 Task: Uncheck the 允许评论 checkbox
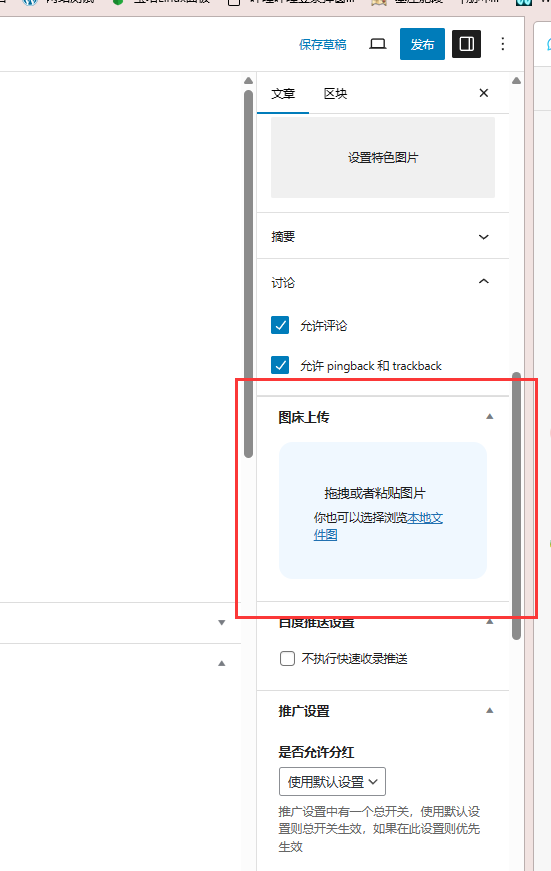click(280, 325)
